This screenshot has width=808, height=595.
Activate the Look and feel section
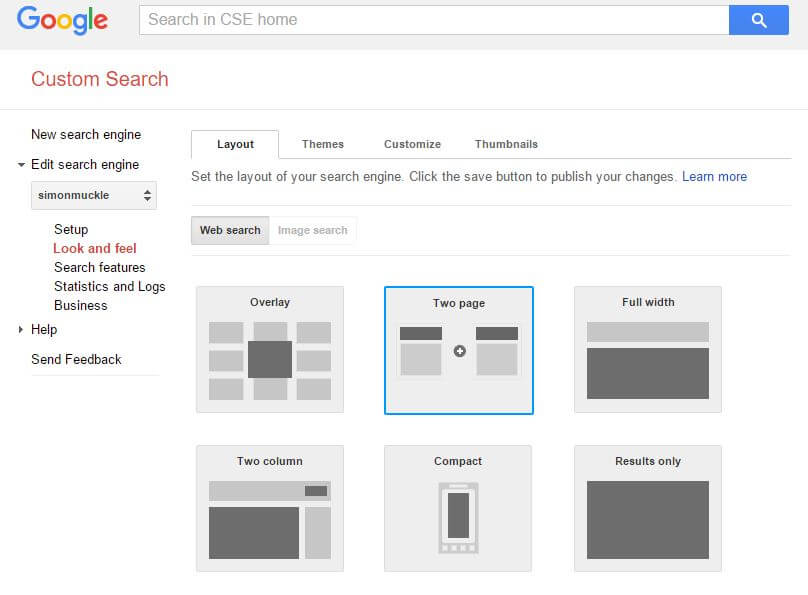coord(95,248)
